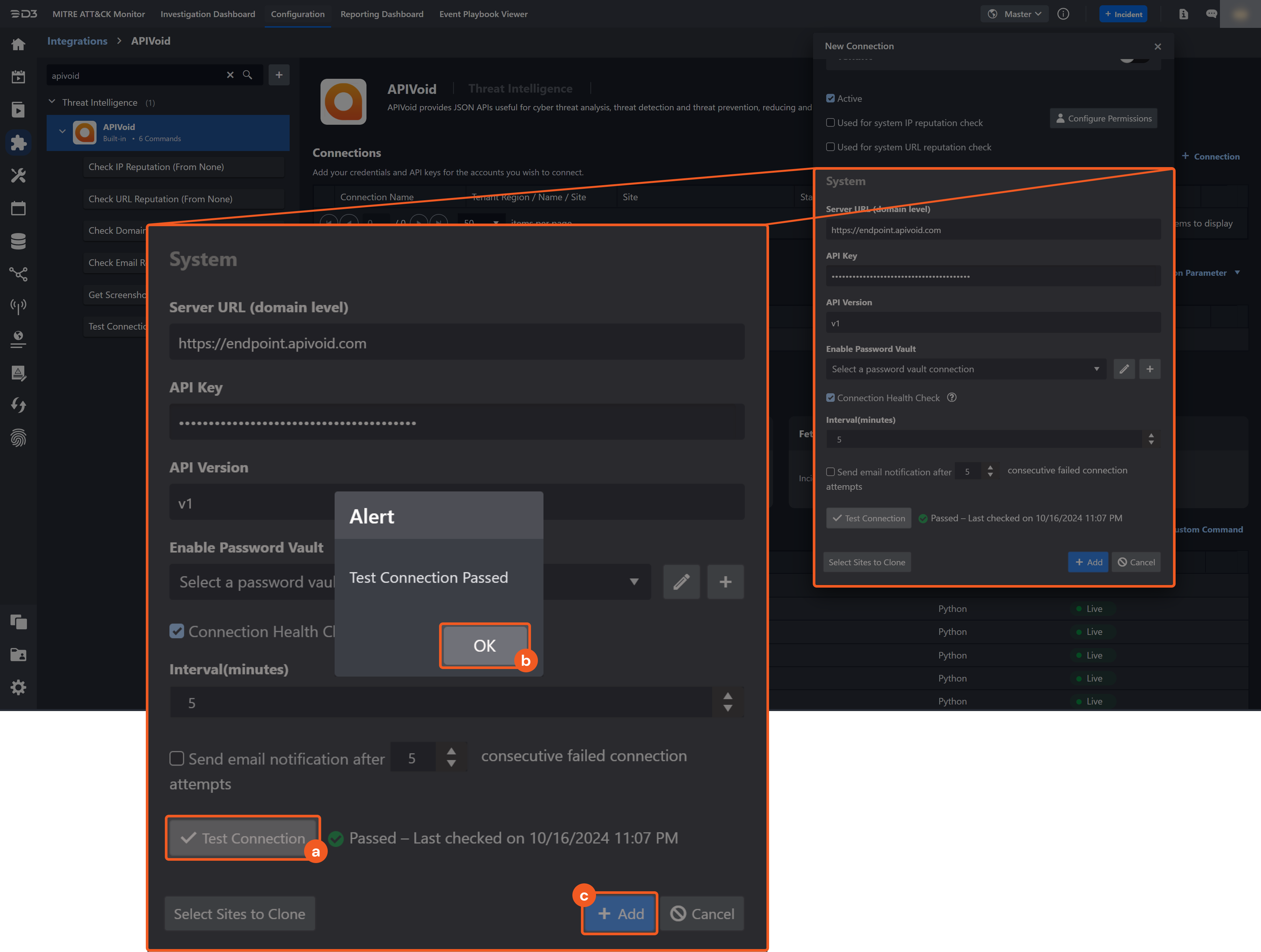Click the wrench tools sidebar icon
The width and height of the screenshot is (1261, 952).
[x=18, y=176]
